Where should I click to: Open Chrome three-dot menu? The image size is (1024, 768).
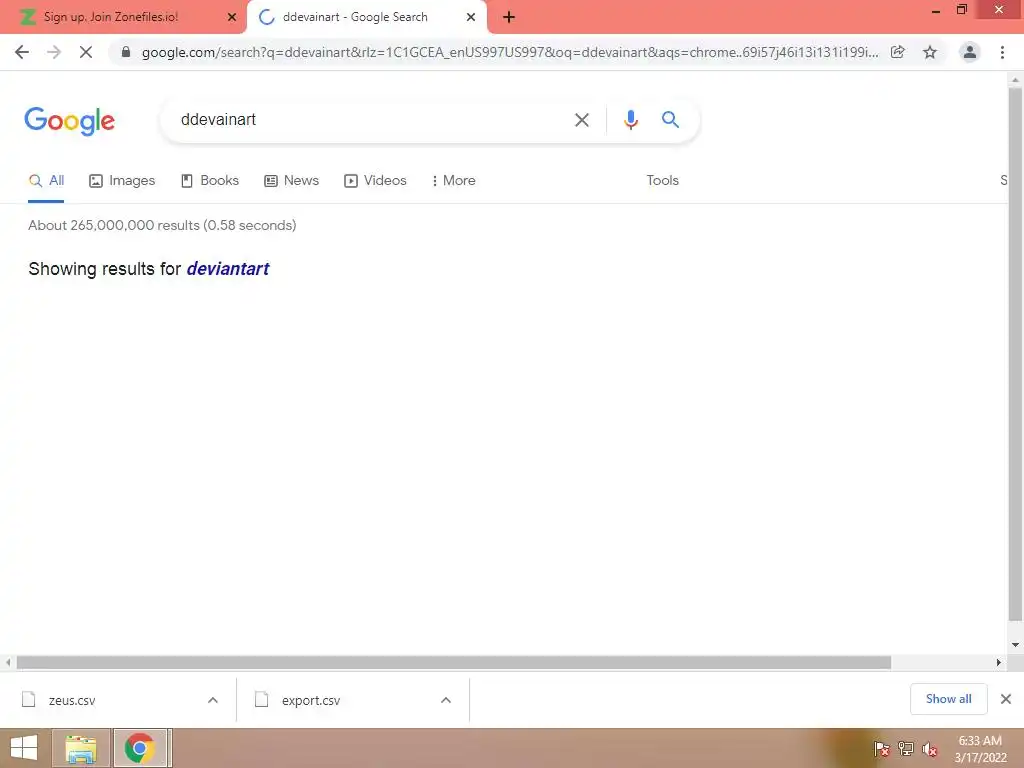(x=1002, y=52)
